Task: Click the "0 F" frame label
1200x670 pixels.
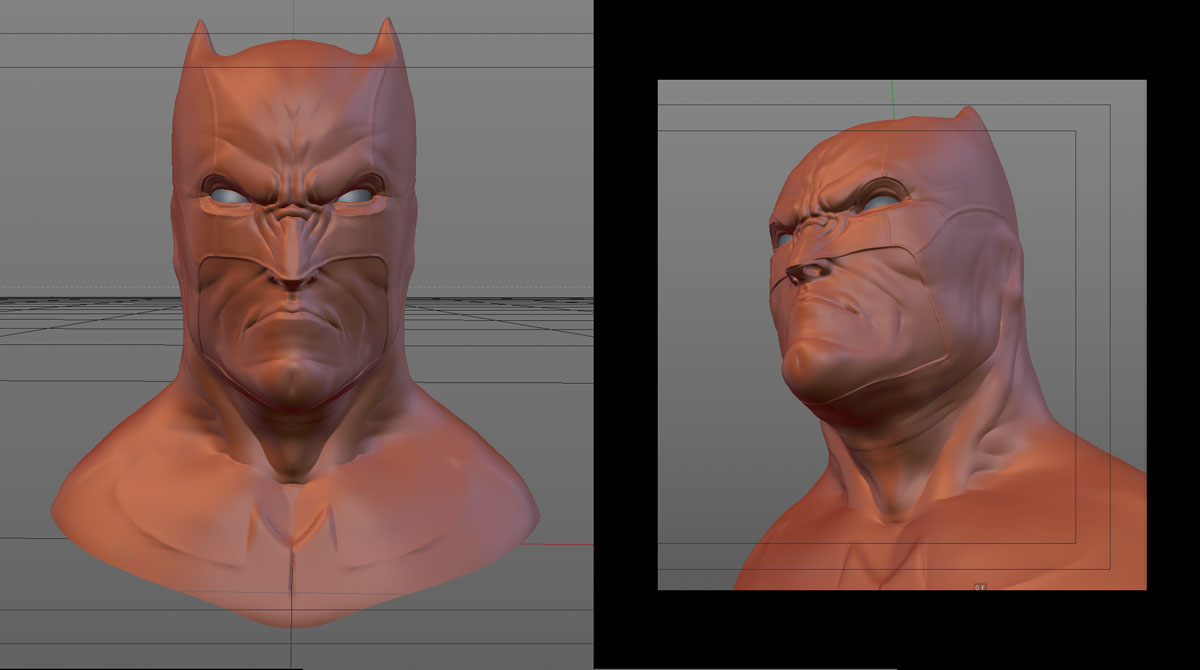Action: (x=980, y=587)
